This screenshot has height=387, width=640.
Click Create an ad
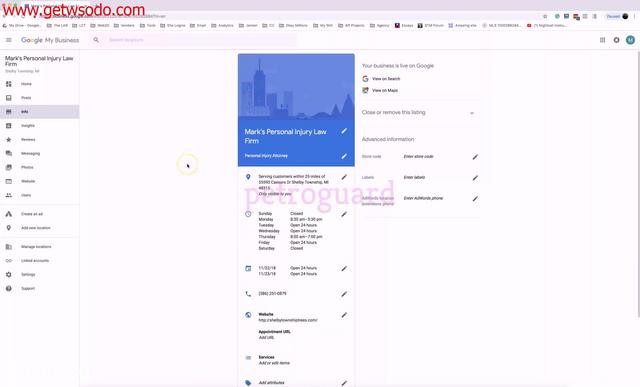coord(40,214)
